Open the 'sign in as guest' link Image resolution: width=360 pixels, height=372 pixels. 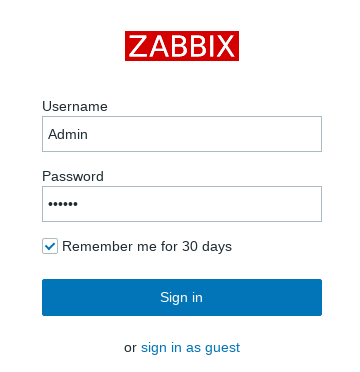coord(190,348)
